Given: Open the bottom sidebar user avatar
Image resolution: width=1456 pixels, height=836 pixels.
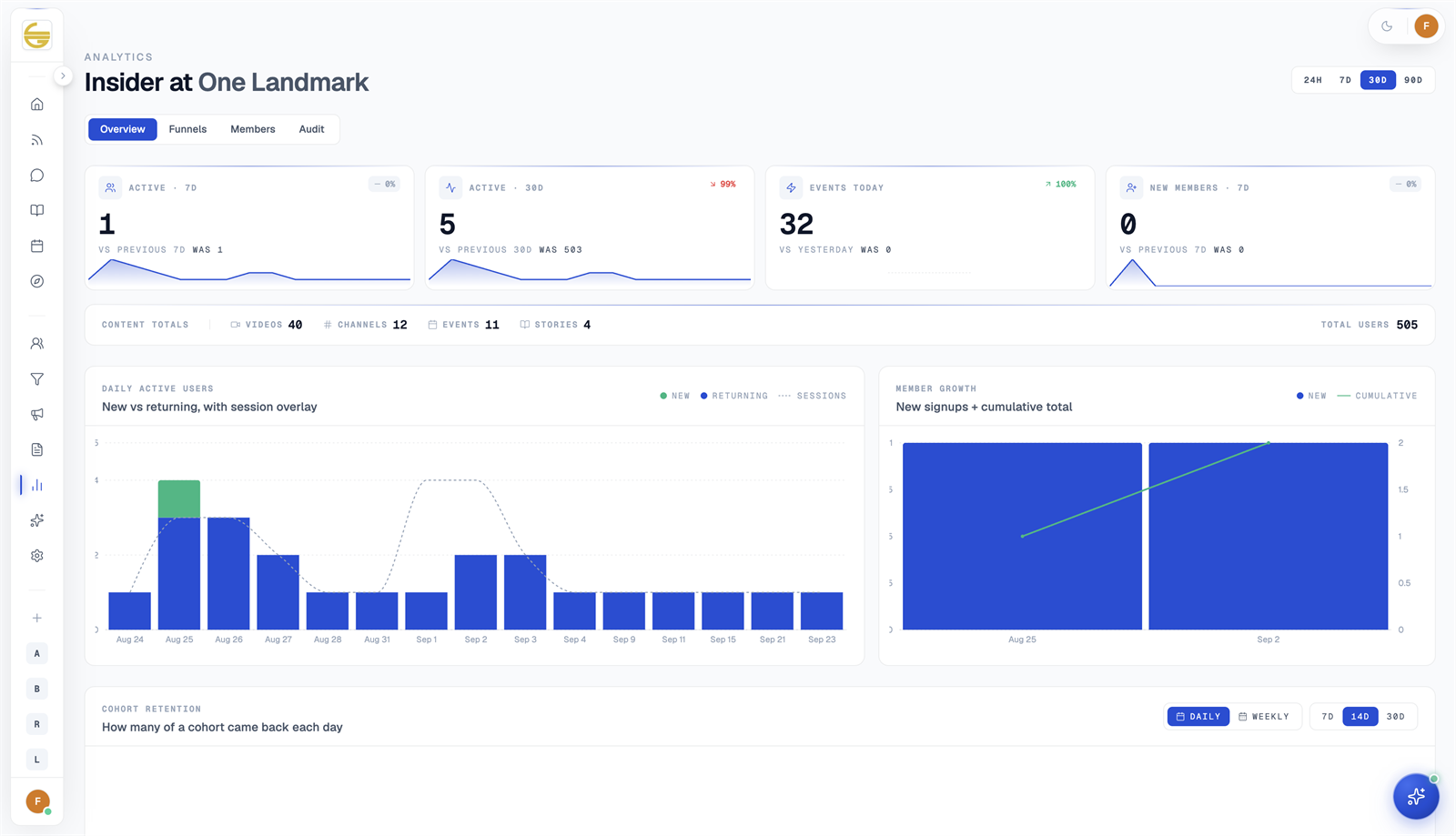Looking at the screenshot, I should click(x=37, y=801).
